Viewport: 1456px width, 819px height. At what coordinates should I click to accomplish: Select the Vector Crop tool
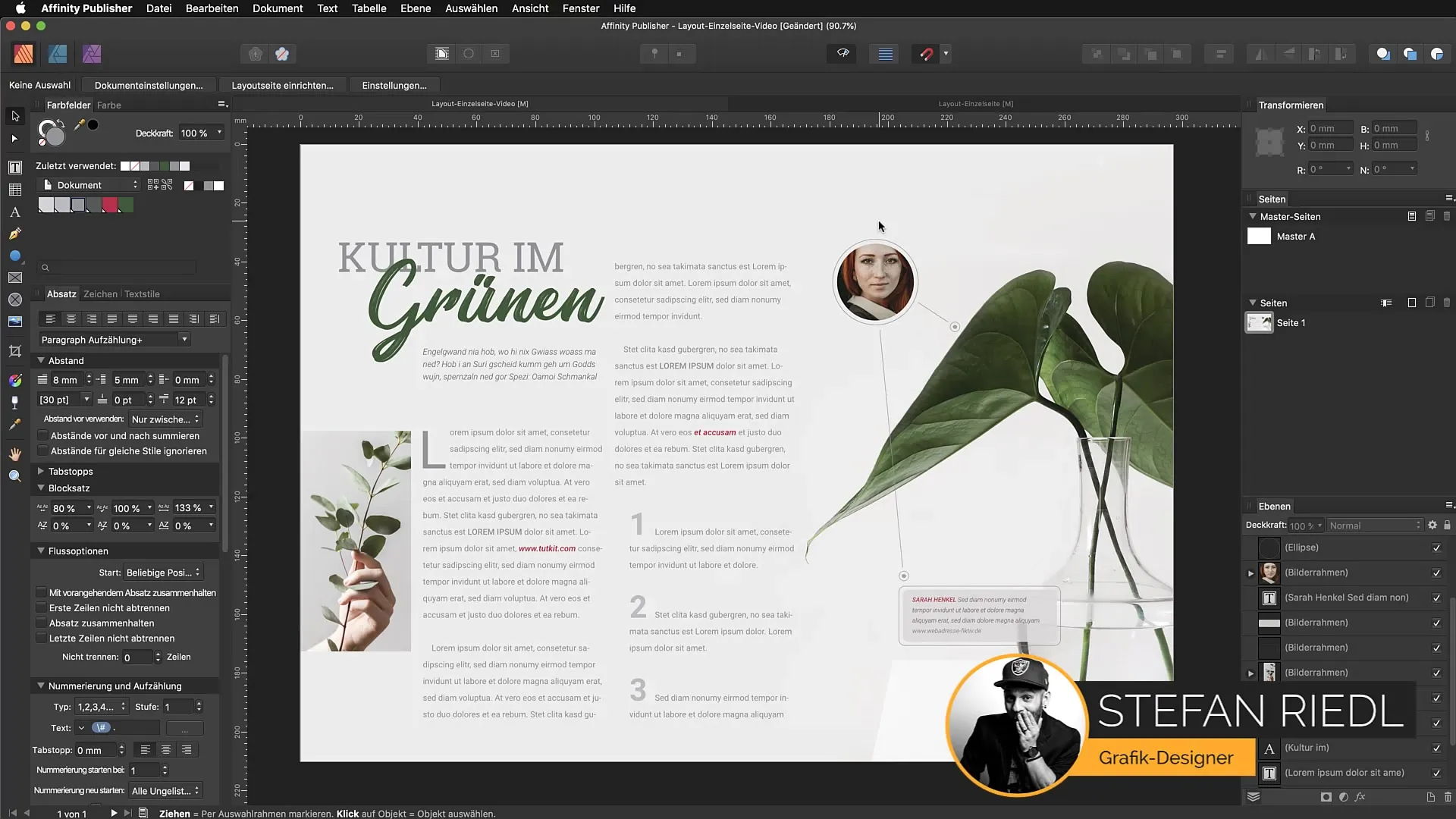[x=15, y=351]
